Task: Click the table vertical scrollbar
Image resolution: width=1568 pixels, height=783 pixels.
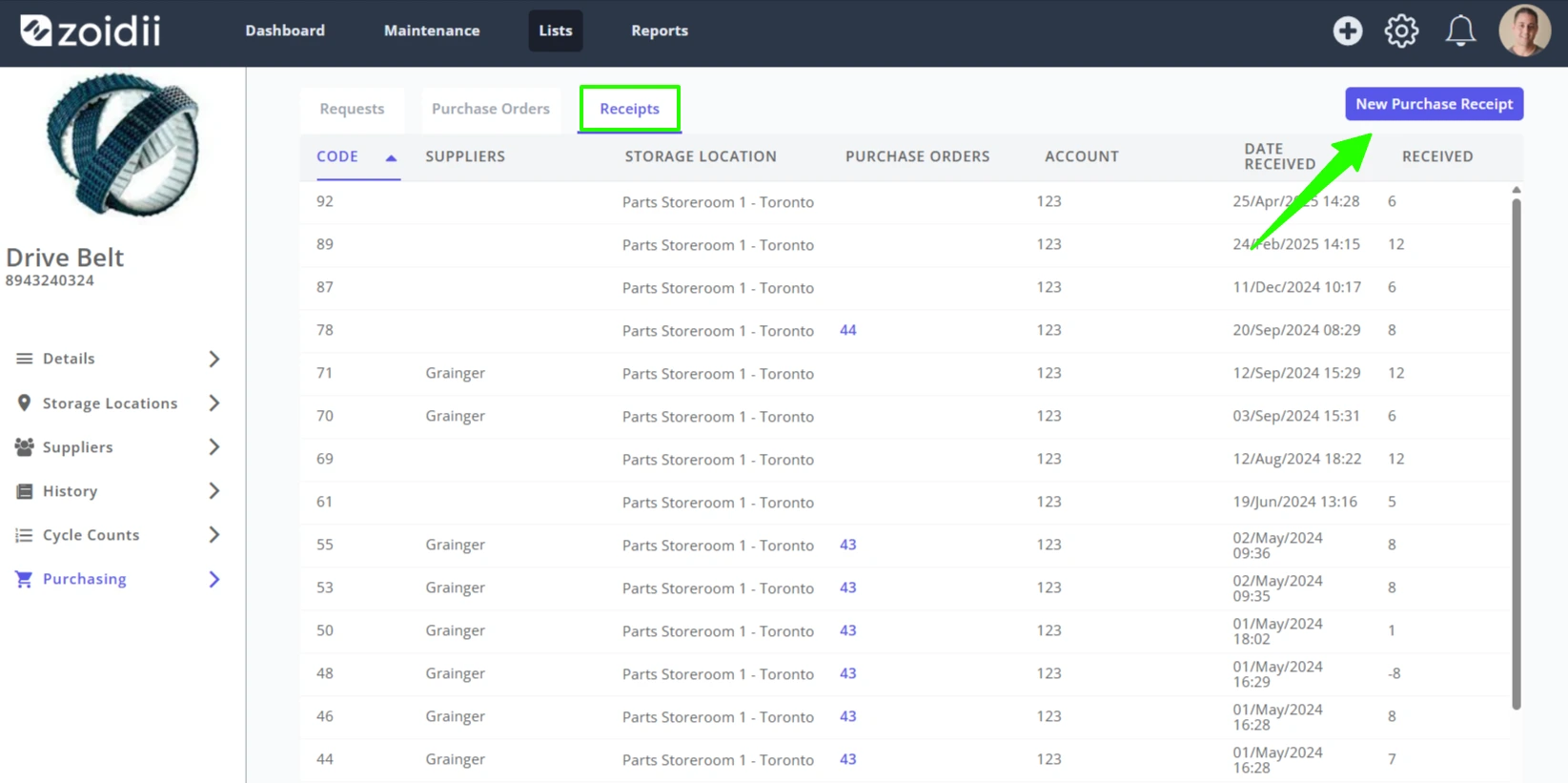Action: (1516, 448)
